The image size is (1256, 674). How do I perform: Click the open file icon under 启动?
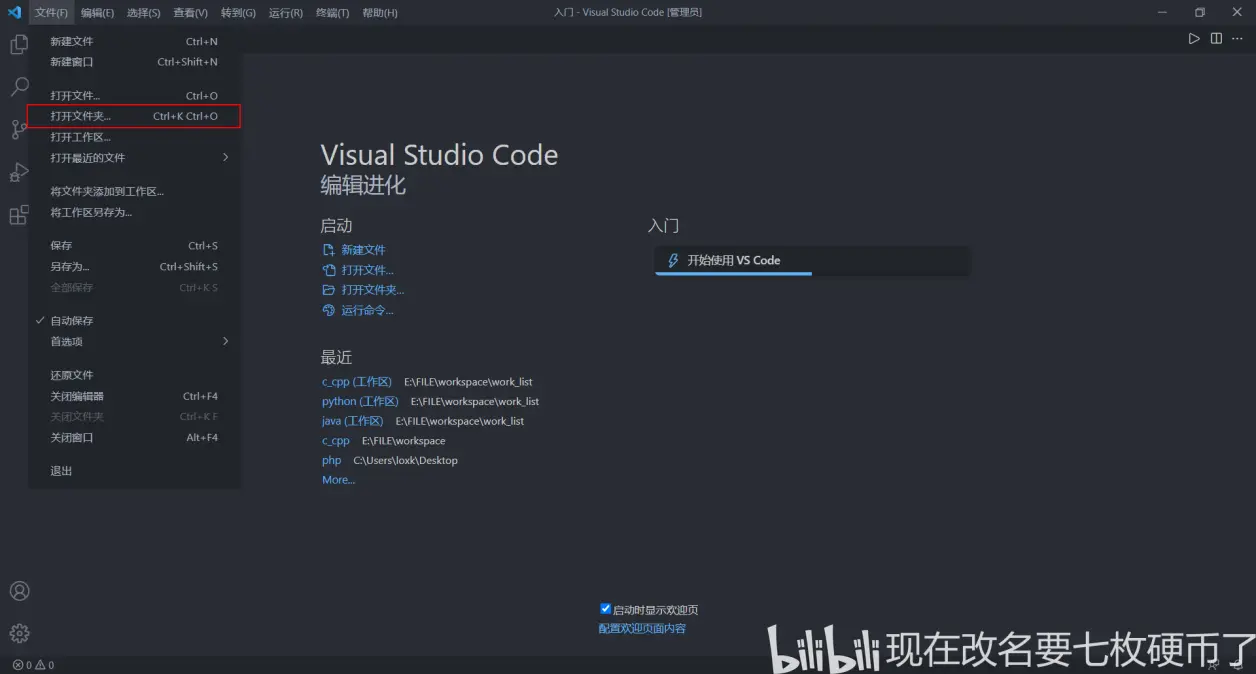(328, 270)
